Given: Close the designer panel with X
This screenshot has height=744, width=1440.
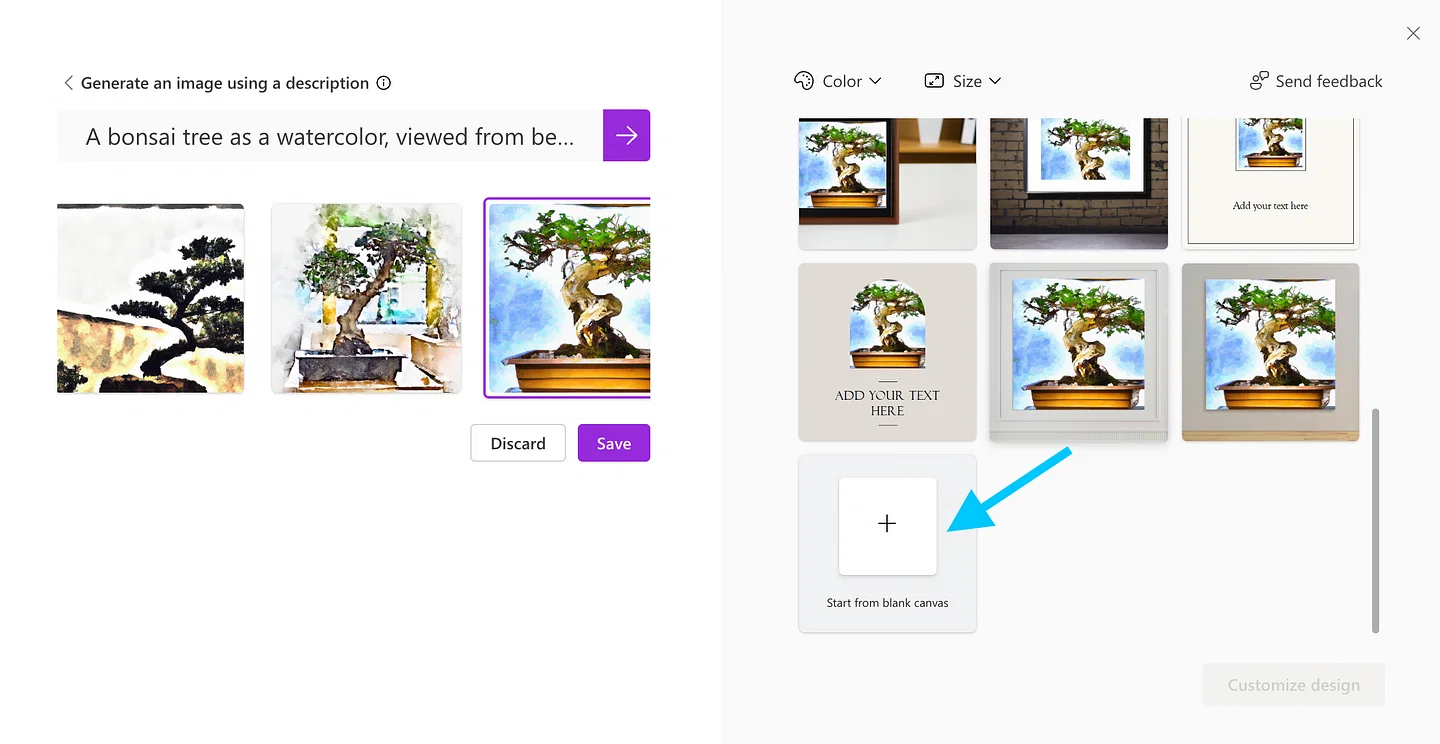Looking at the screenshot, I should pos(1413,33).
